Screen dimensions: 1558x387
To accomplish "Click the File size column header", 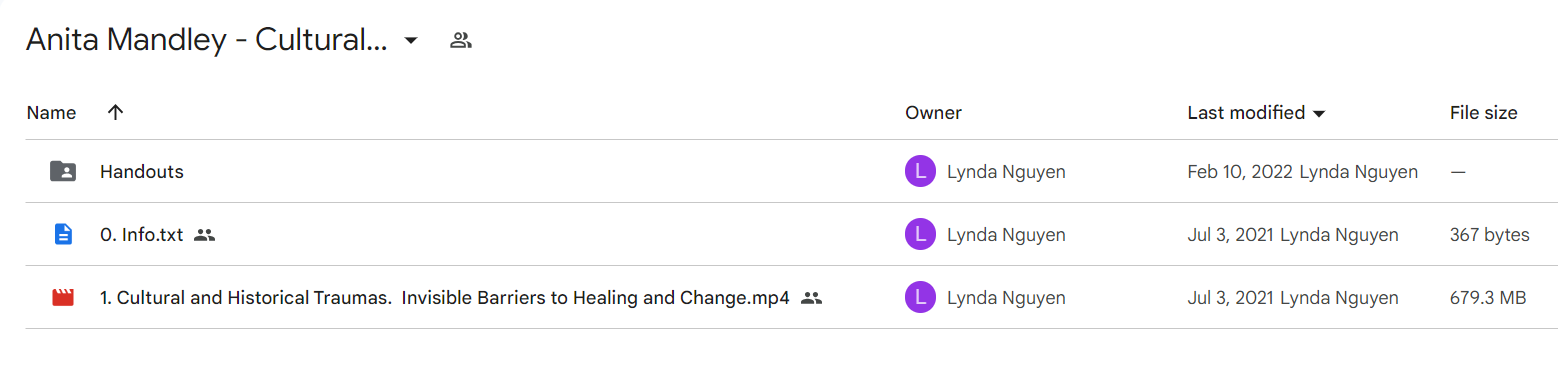I will [x=1483, y=113].
